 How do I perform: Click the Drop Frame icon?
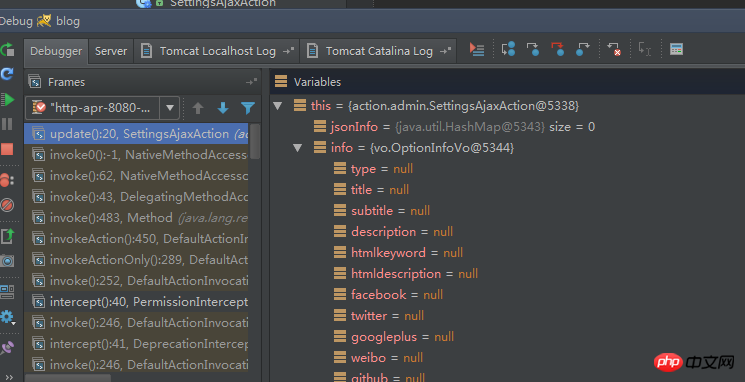(614, 48)
